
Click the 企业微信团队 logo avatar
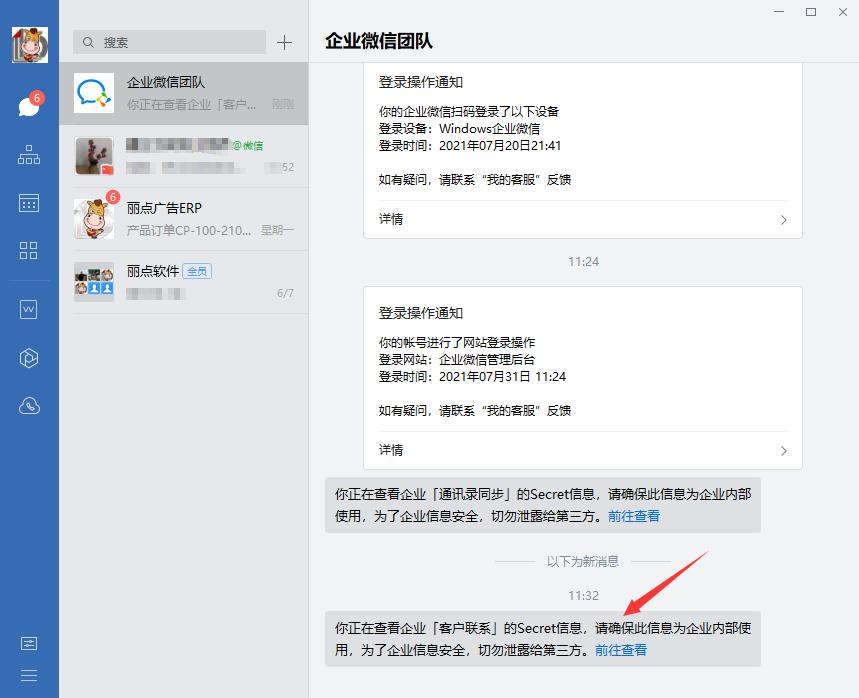pyautogui.click(x=94, y=93)
